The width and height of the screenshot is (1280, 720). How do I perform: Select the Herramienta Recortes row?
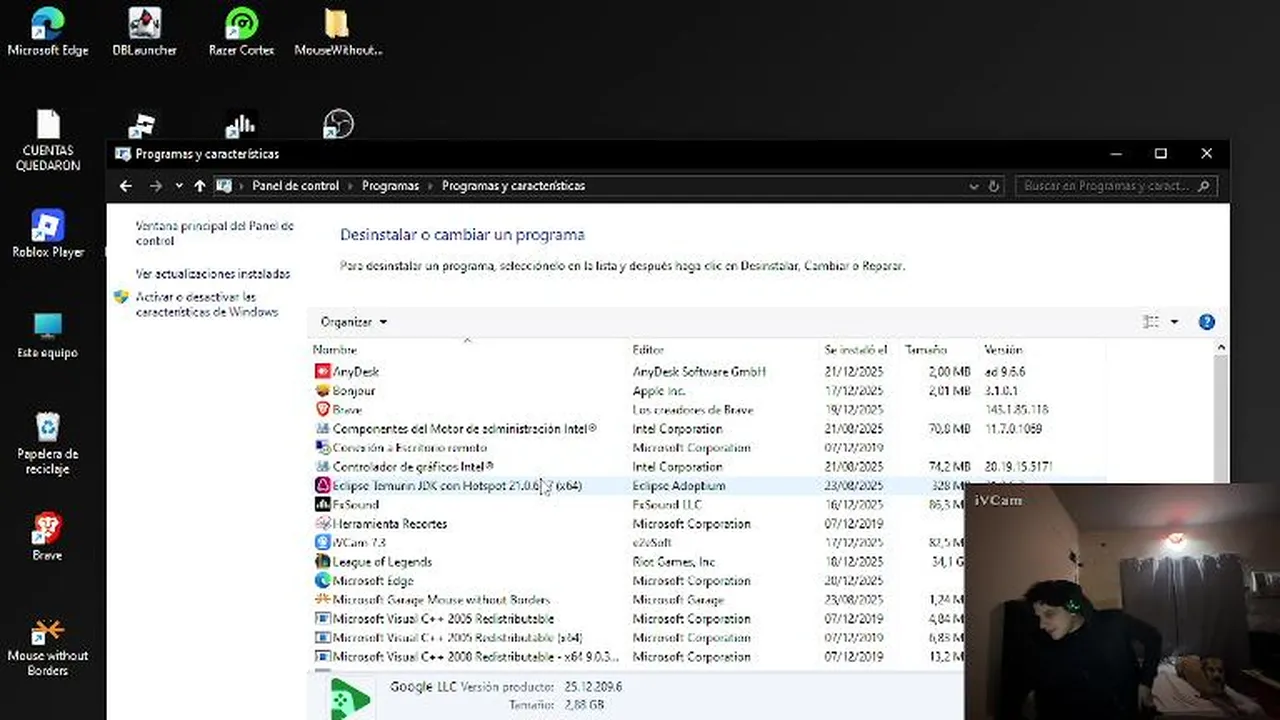coord(637,523)
